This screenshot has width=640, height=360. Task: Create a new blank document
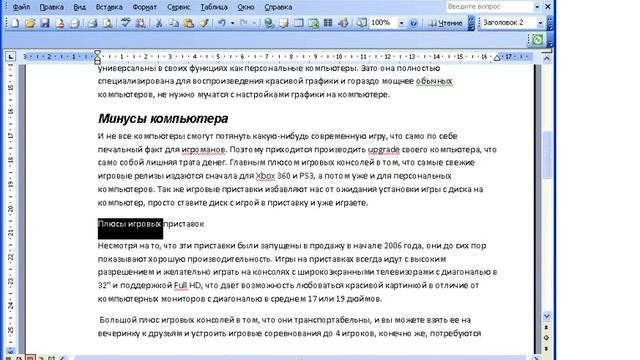point(15,23)
